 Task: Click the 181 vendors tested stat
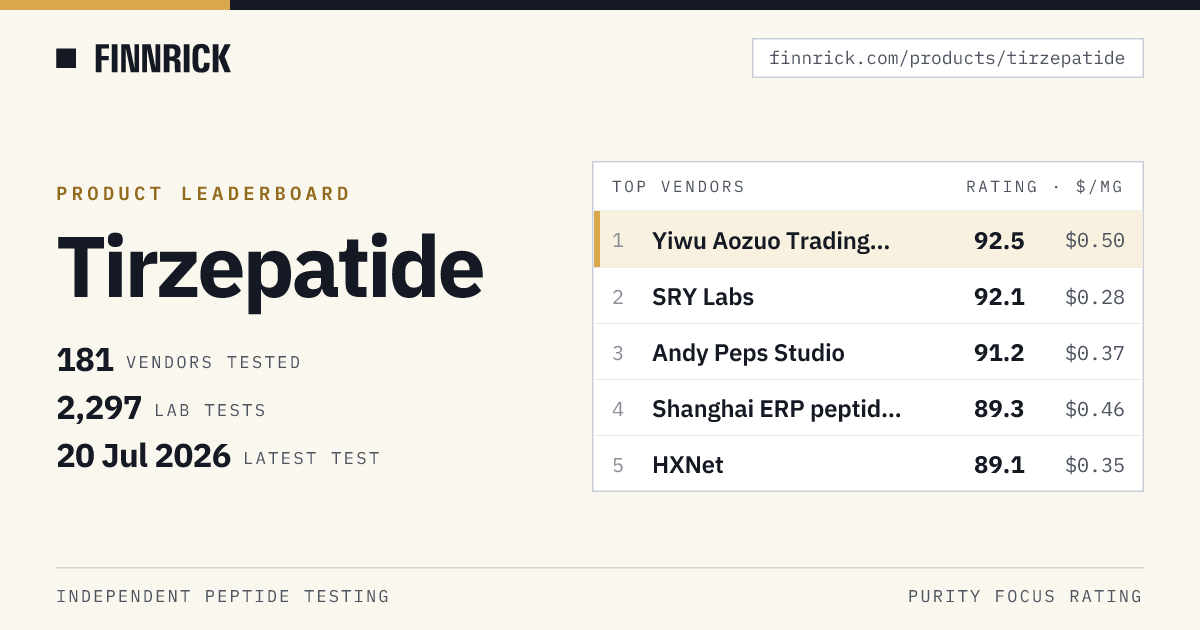179,361
